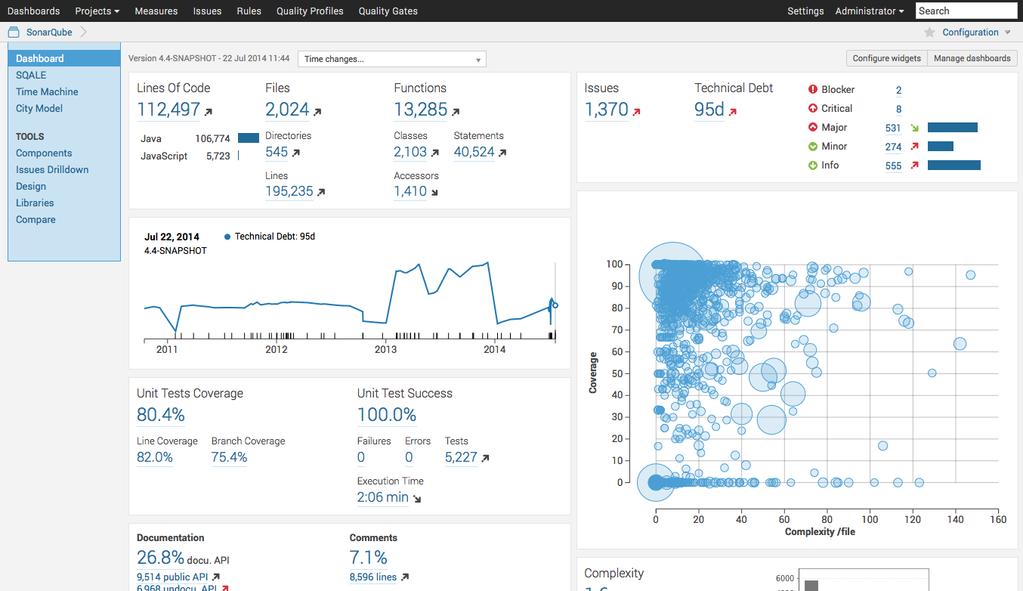
Task: Open the Design tool
Action: click(31, 186)
